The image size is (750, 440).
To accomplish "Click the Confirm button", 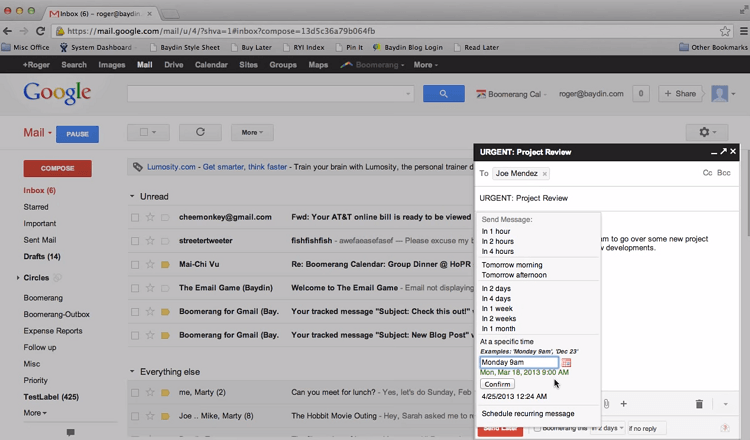I will (497, 384).
